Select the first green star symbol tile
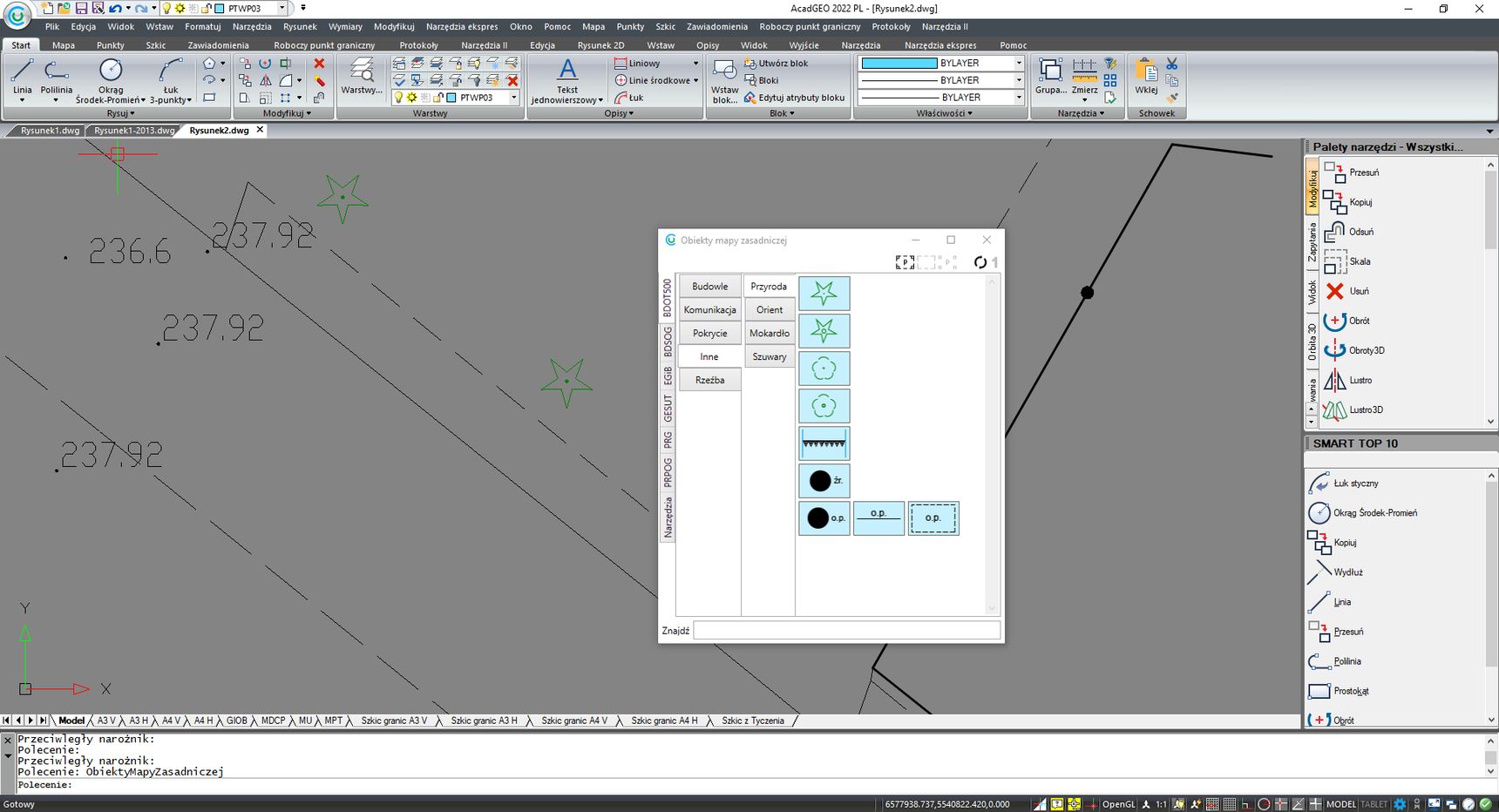Screen dimensions: 1499x812 pos(824,294)
